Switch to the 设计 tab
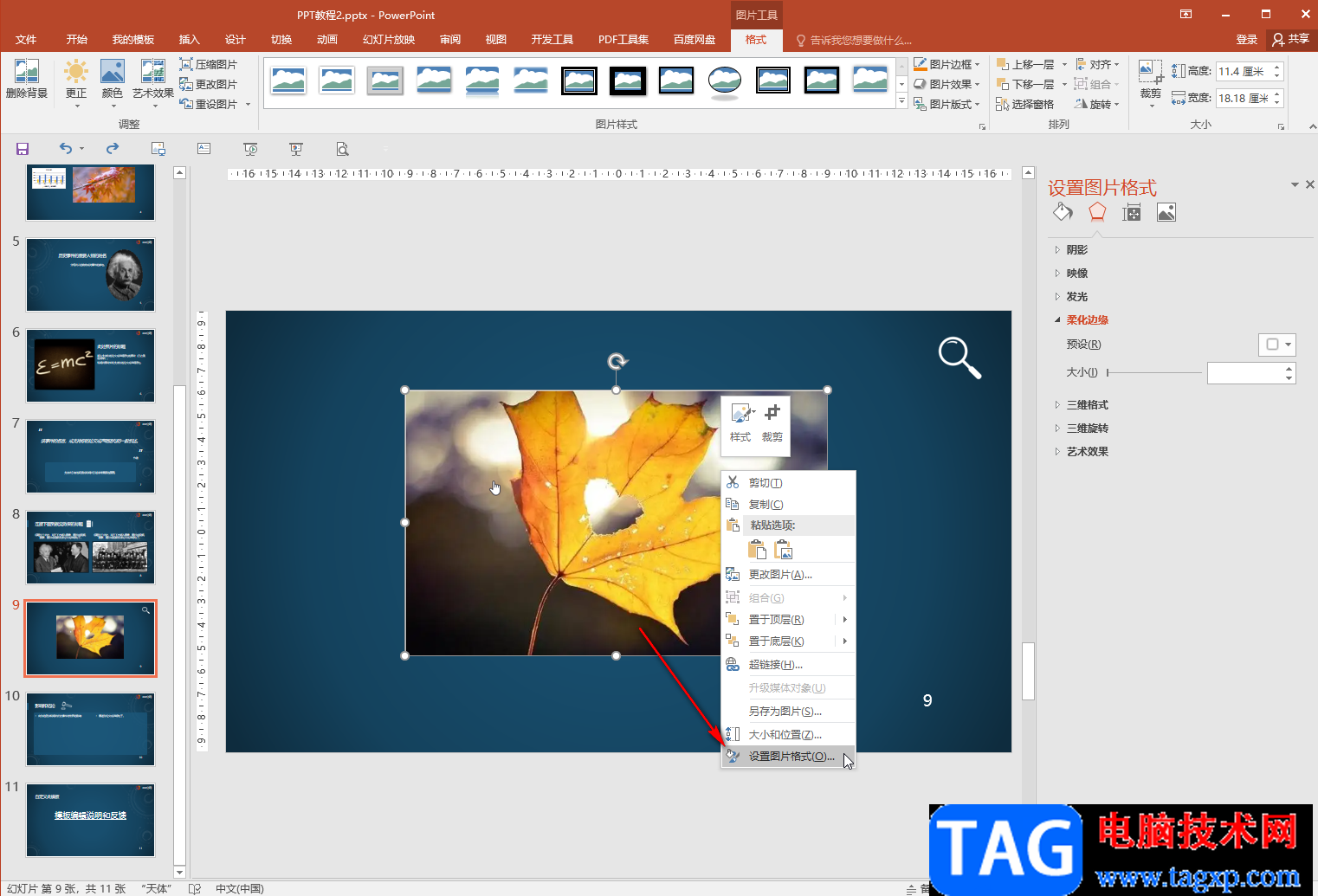This screenshot has width=1318, height=896. pyautogui.click(x=235, y=40)
